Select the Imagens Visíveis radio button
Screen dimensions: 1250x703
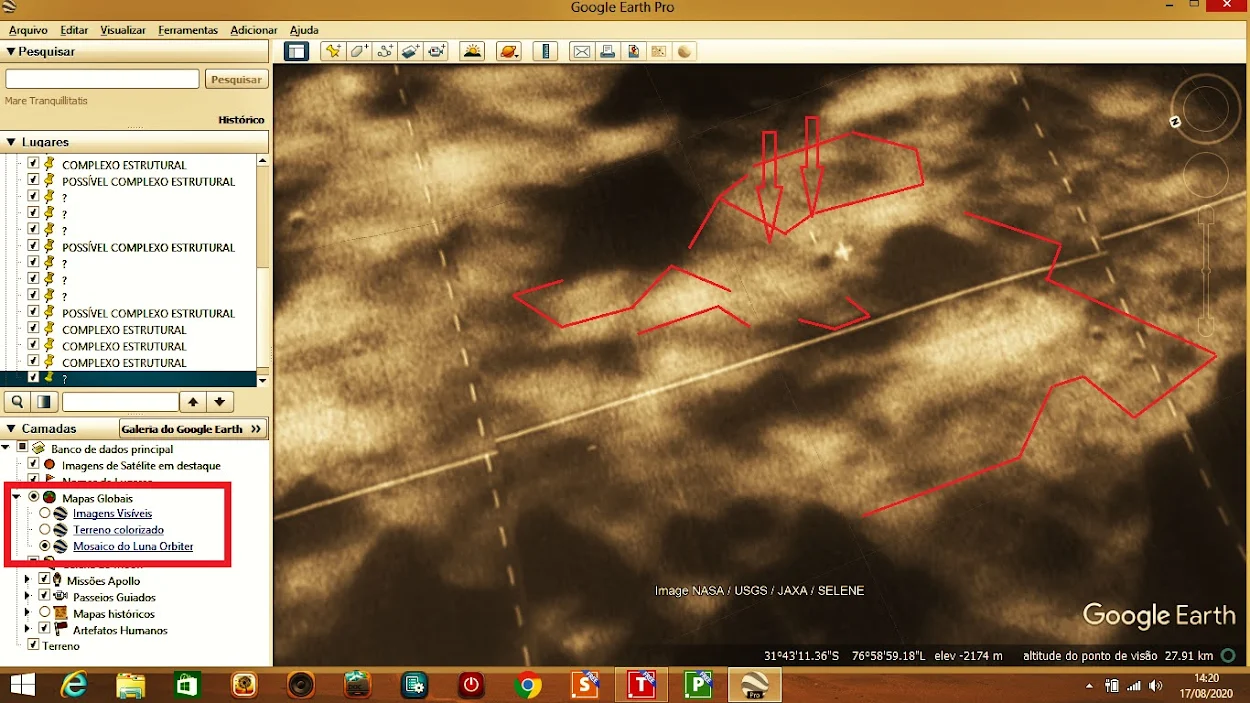click(x=45, y=513)
